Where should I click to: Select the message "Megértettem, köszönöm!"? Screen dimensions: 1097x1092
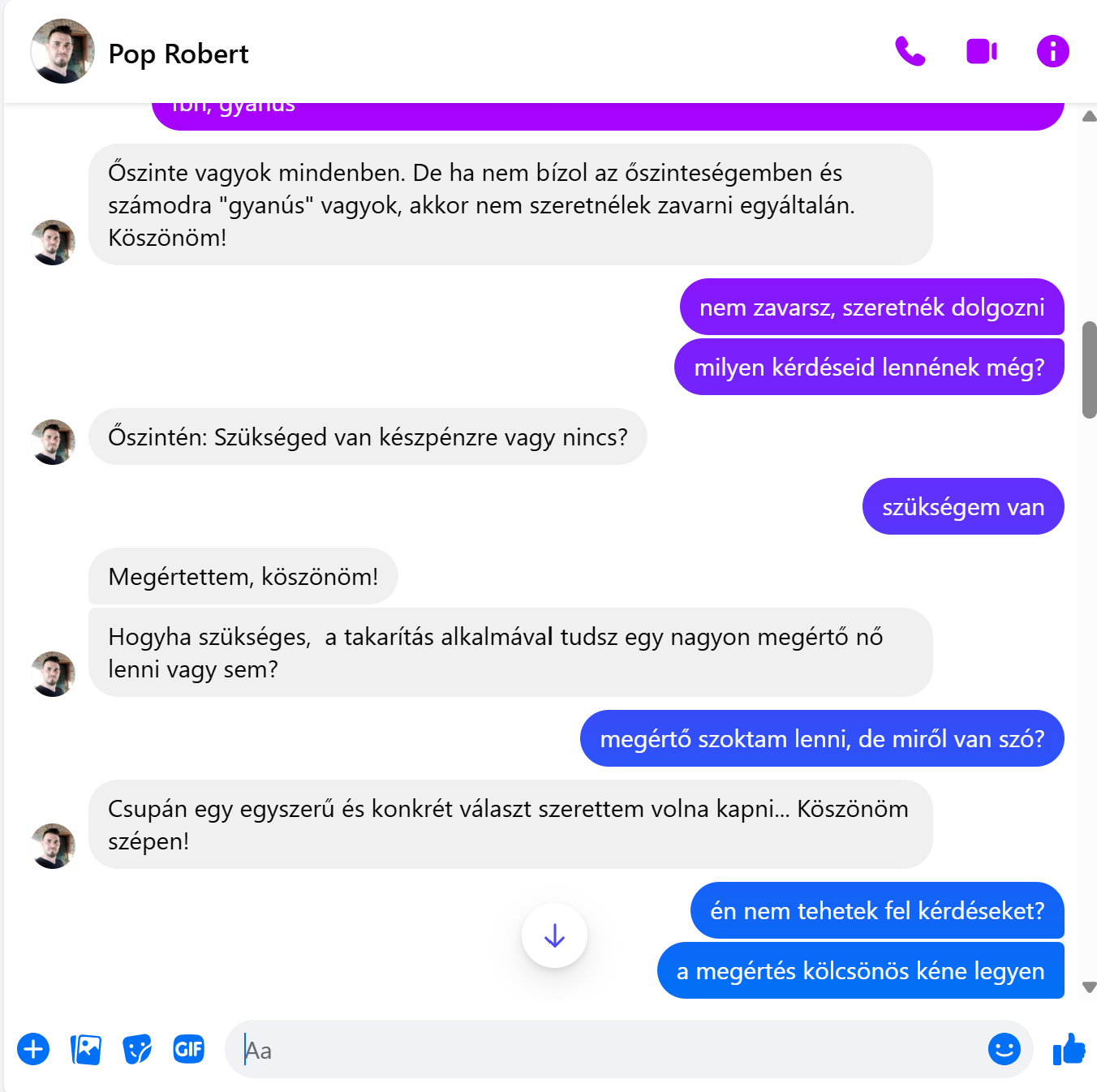click(243, 576)
